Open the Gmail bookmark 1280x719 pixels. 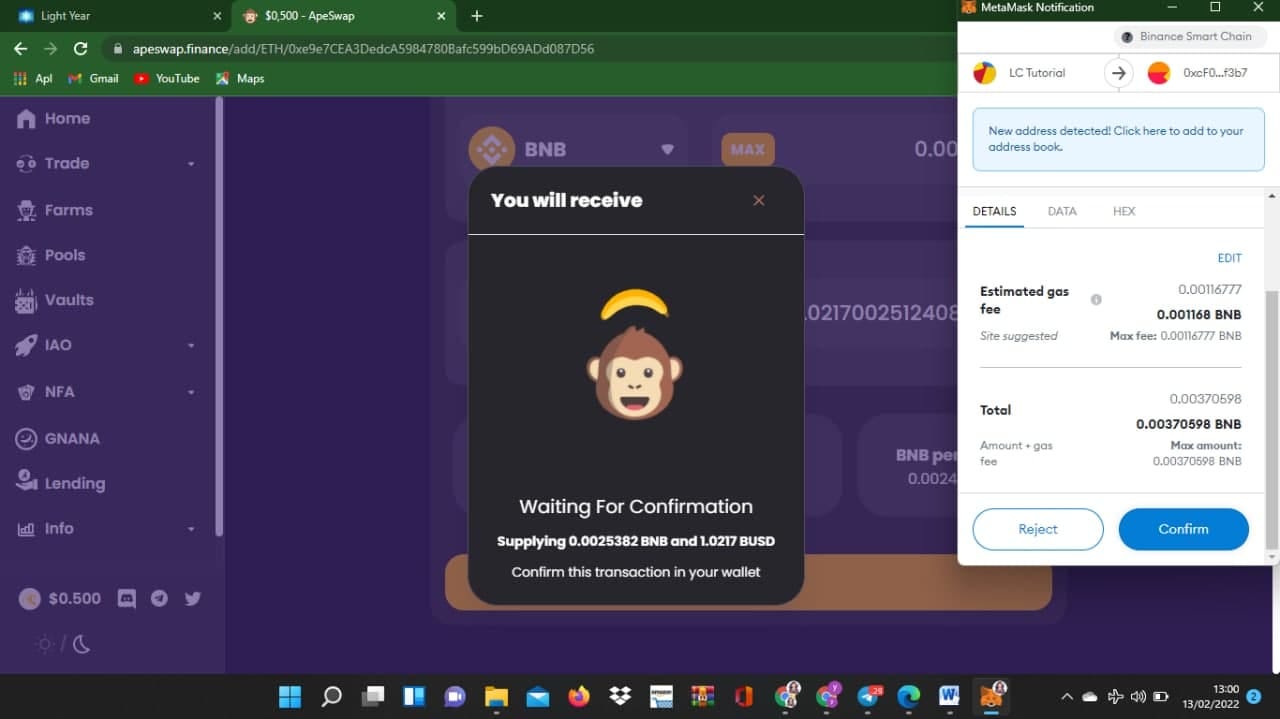coord(93,78)
